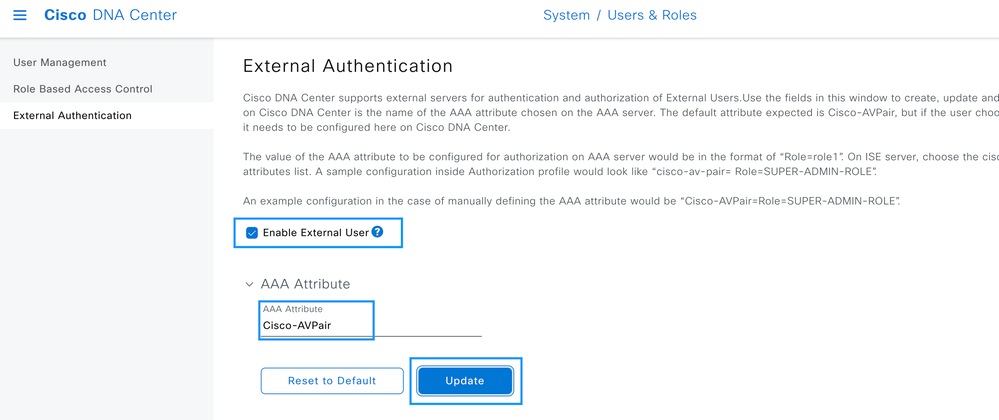This screenshot has width=999, height=420.
Task: Click the help icon beside Enable External User
Action: (377, 232)
